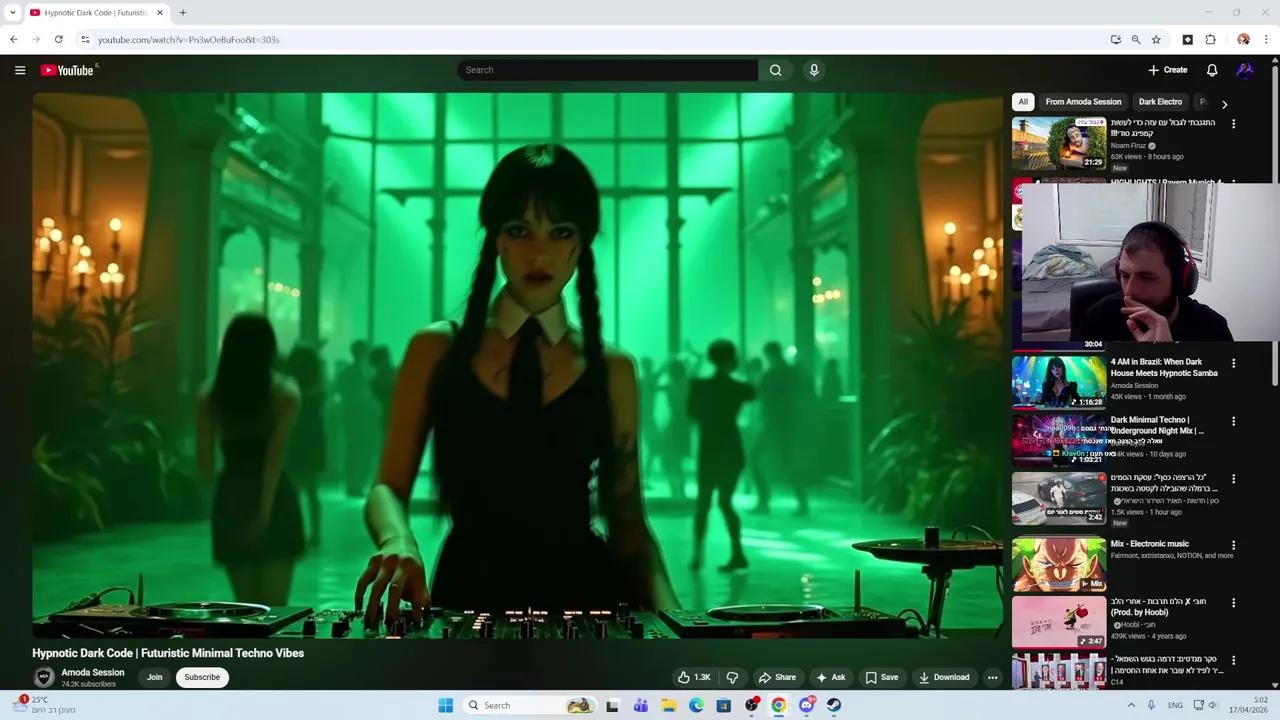Image resolution: width=1280 pixels, height=720 pixels.
Task: Open options for Mix - Electronic music
Action: (1233, 546)
